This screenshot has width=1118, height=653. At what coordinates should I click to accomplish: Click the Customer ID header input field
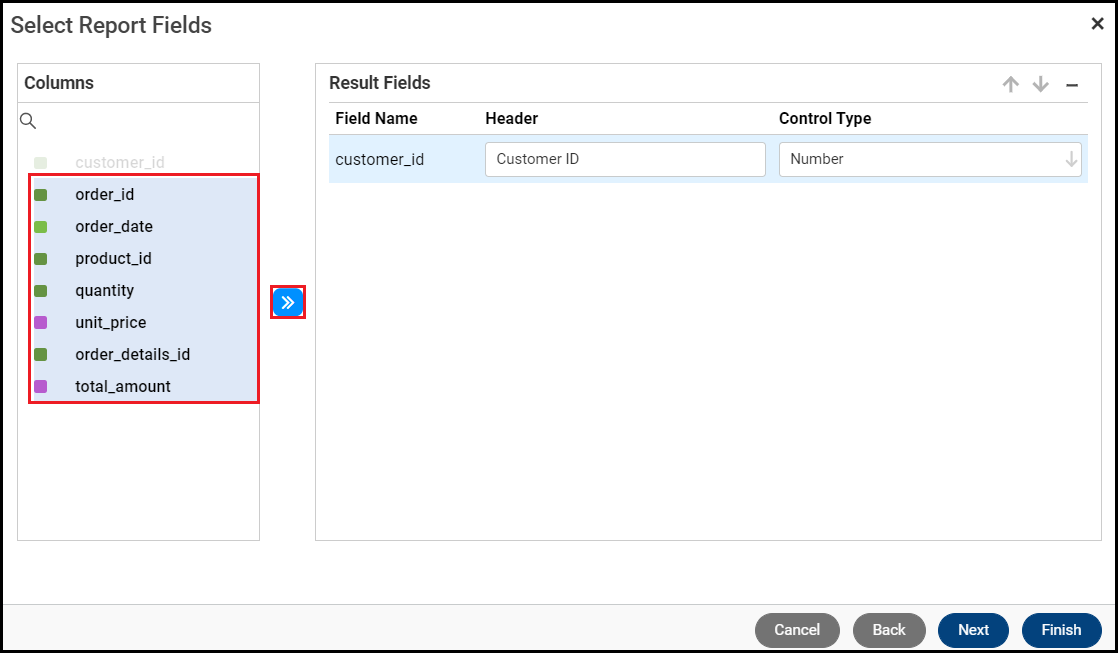coord(625,159)
